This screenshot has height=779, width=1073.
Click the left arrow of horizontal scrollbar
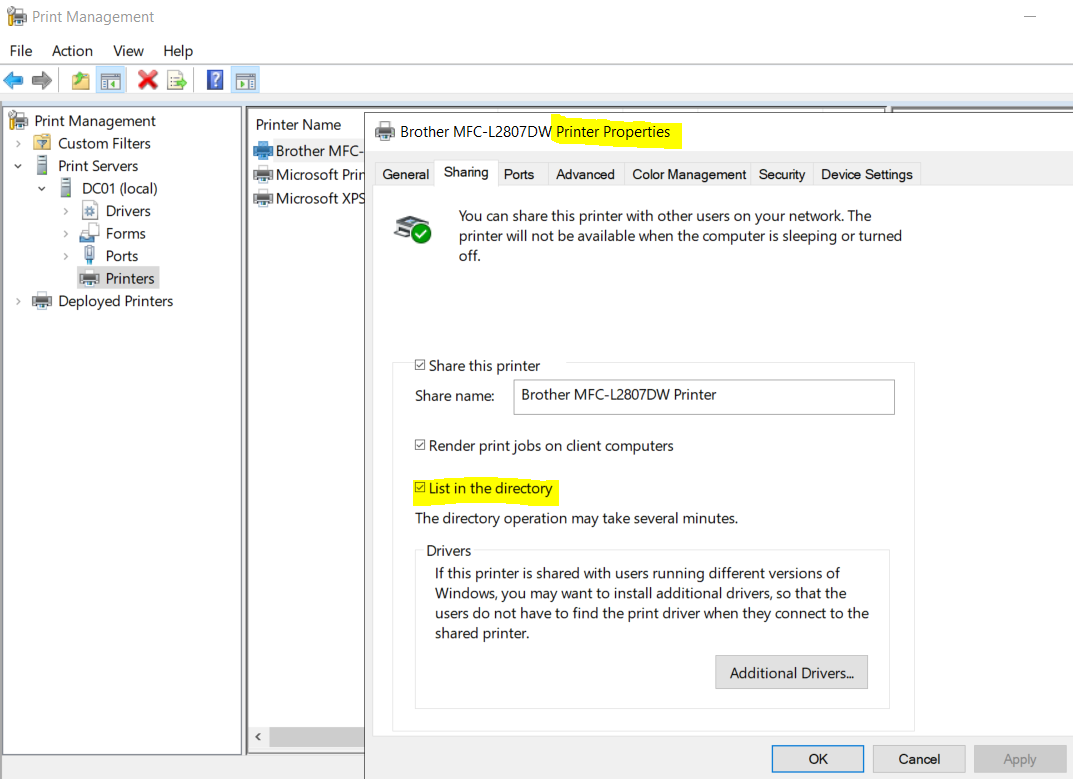coord(258,737)
